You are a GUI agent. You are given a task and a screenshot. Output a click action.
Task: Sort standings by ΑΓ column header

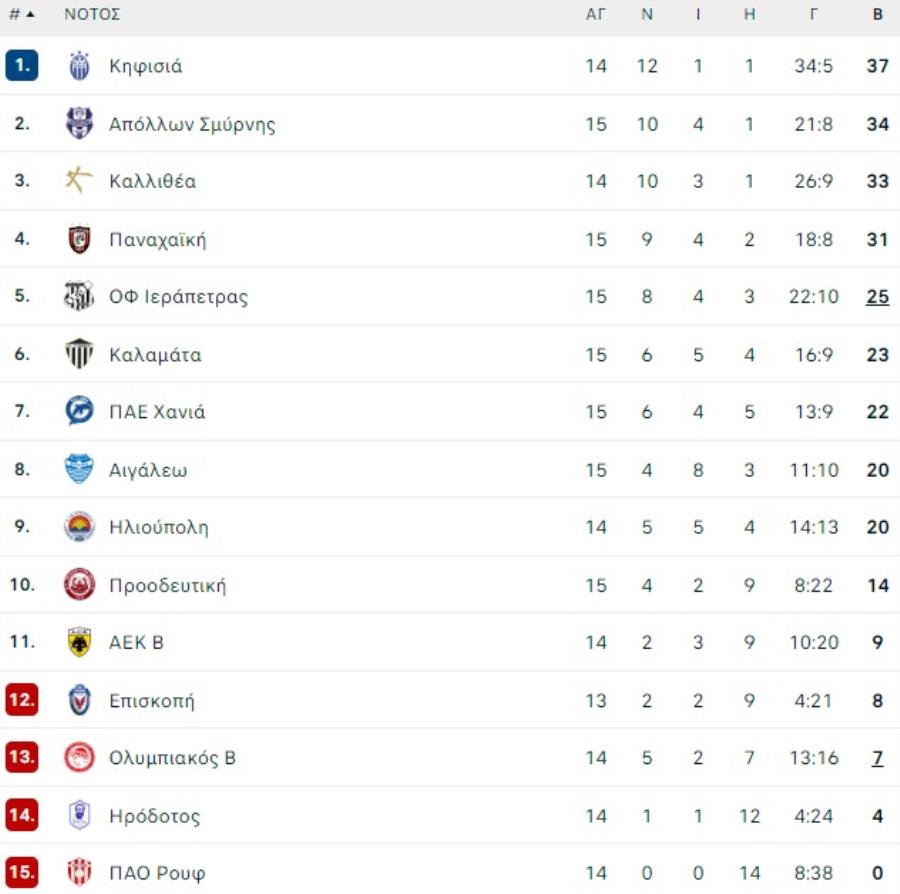pyautogui.click(x=595, y=14)
